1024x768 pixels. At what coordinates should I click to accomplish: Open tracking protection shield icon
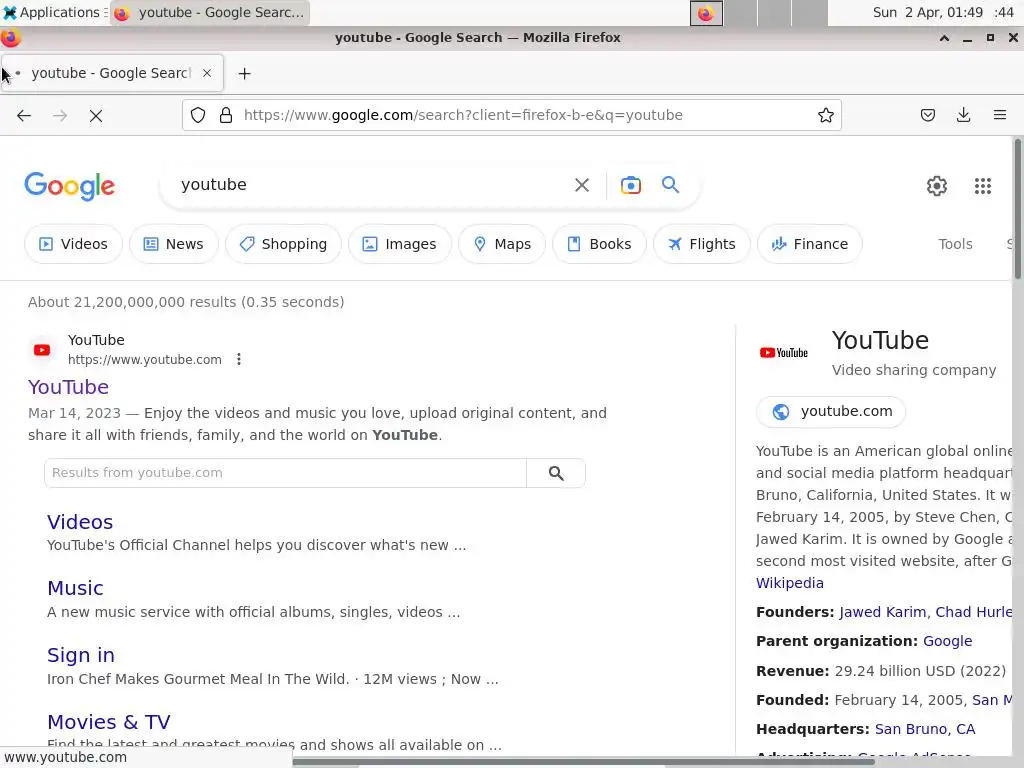coord(198,116)
